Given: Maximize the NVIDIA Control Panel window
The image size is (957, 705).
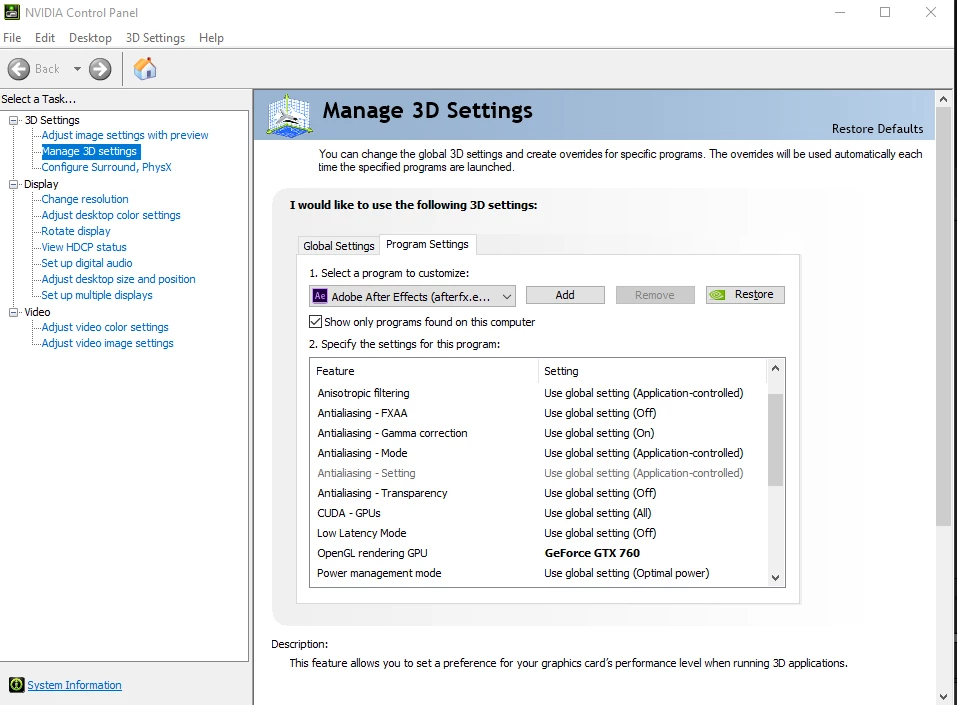Looking at the screenshot, I should click(x=885, y=12).
